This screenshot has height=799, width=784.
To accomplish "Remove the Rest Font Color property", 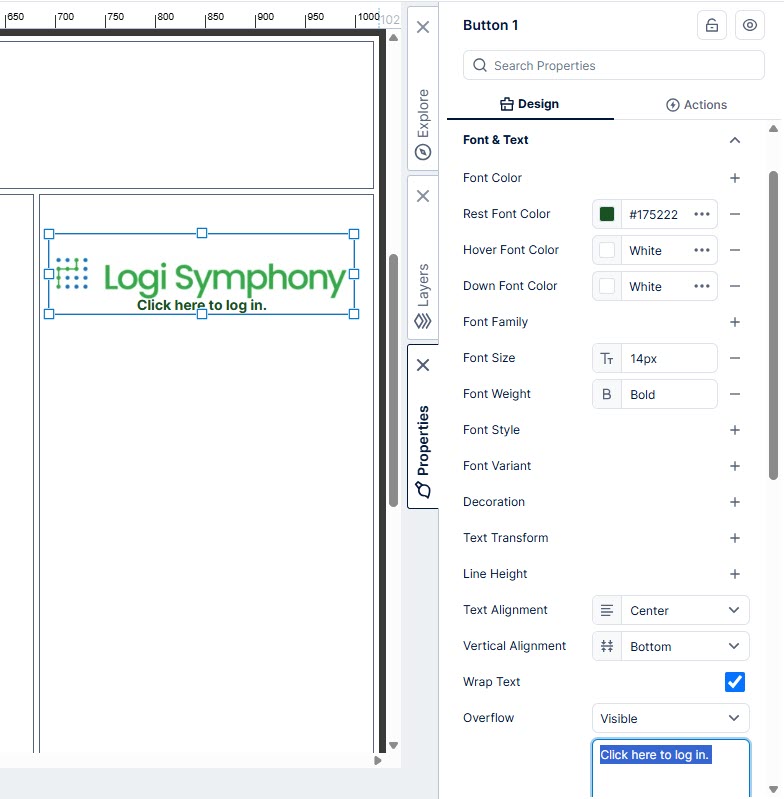I will (x=734, y=214).
